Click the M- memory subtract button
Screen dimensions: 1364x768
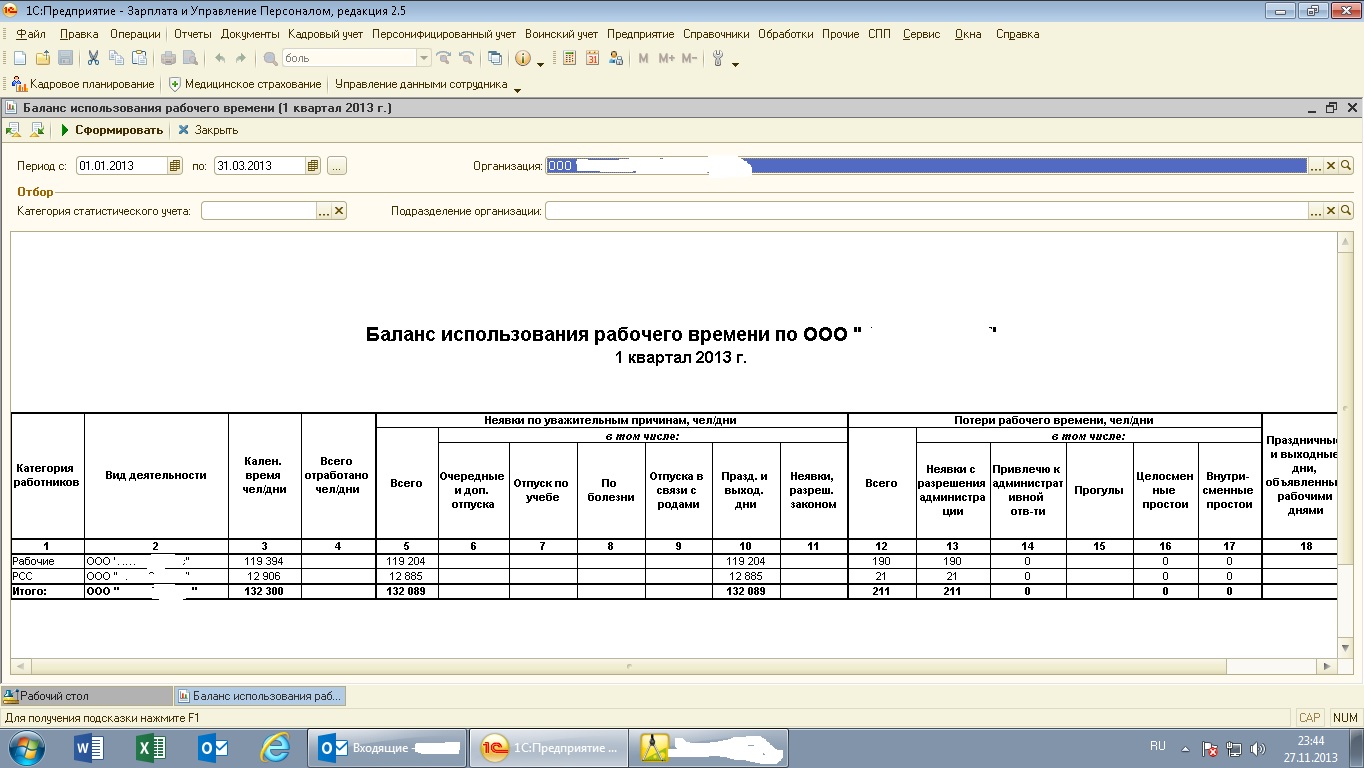pyautogui.click(x=689, y=58)
